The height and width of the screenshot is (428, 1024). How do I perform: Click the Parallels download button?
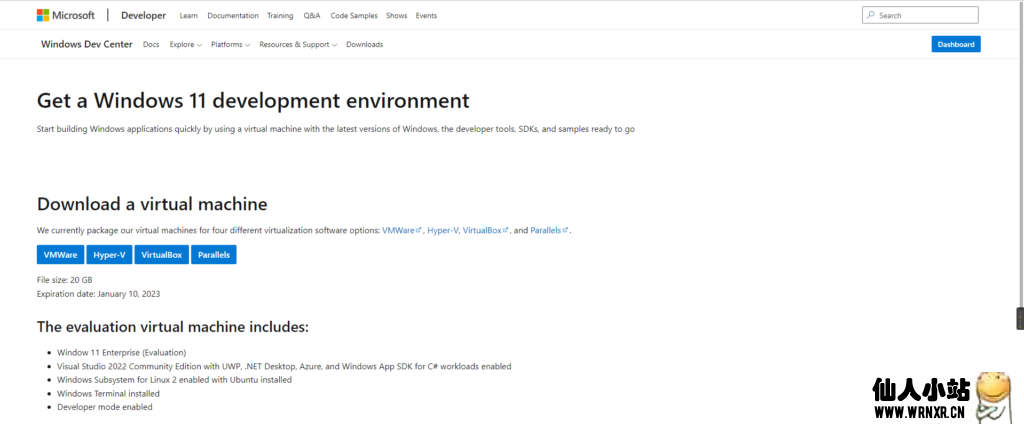(213, 255)
